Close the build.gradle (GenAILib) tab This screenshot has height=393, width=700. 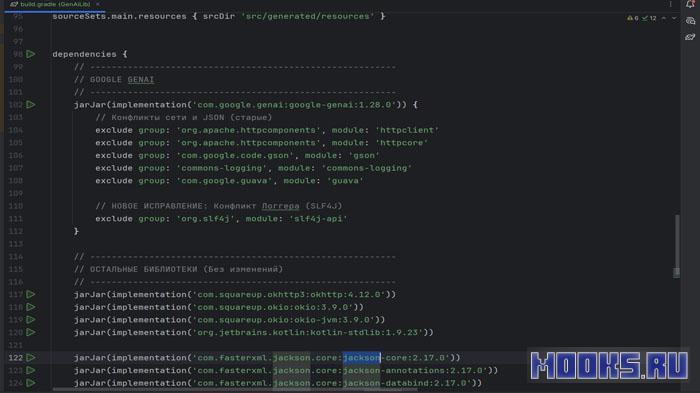click(98, 4)
